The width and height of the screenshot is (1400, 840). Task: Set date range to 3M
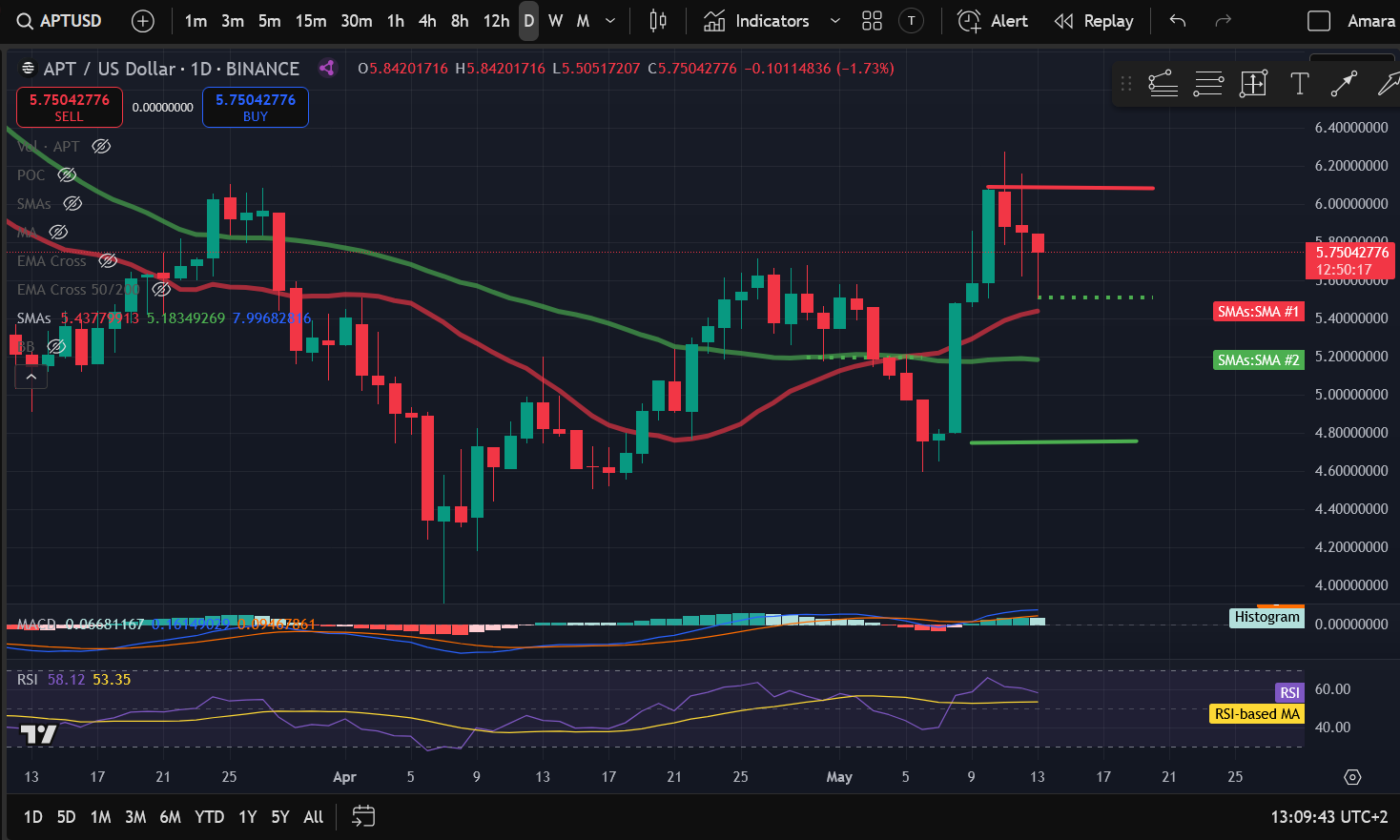(x=135, y=817)
